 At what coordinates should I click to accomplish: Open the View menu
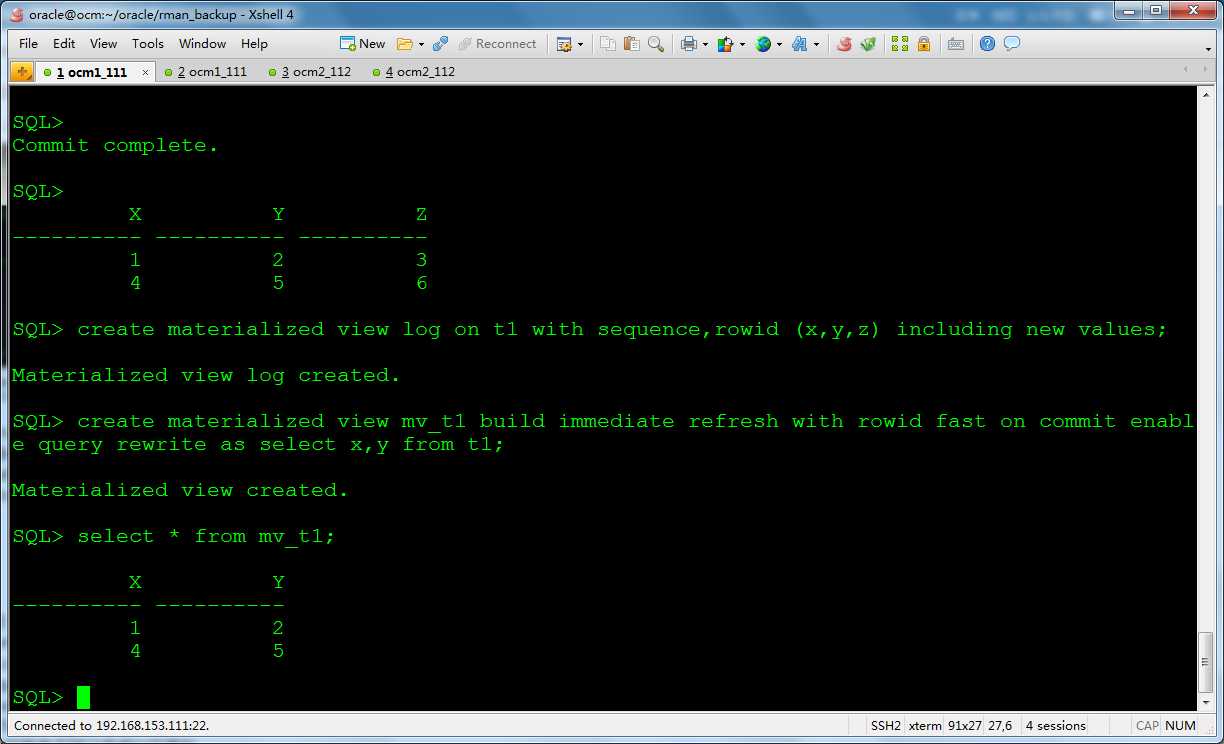coord(103,44)
